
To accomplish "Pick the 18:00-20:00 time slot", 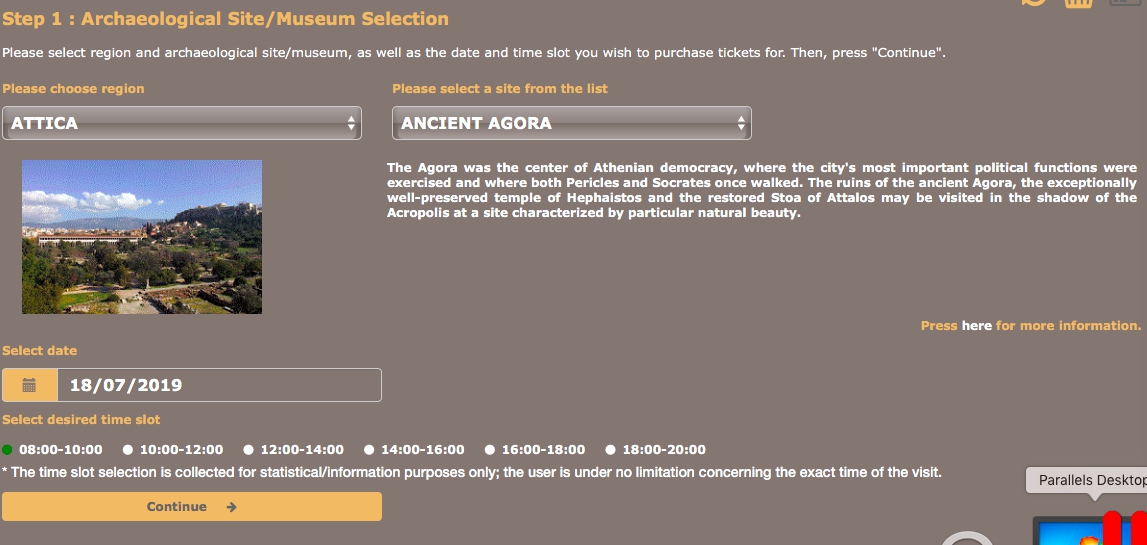I will click(610, 450).
